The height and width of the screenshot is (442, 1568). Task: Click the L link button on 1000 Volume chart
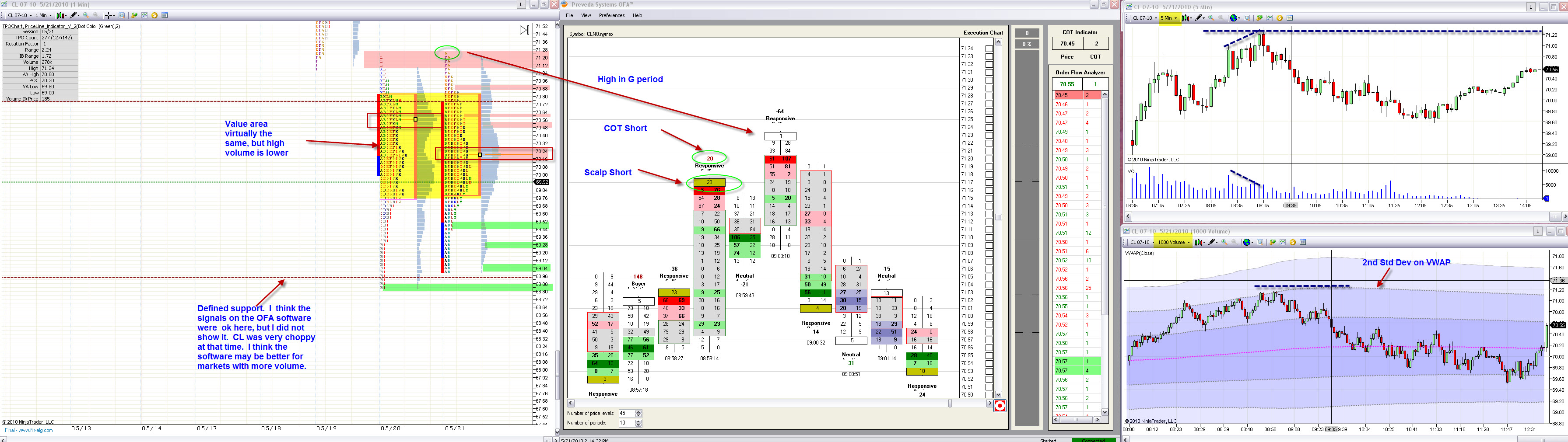click(x=1537, y=231)
